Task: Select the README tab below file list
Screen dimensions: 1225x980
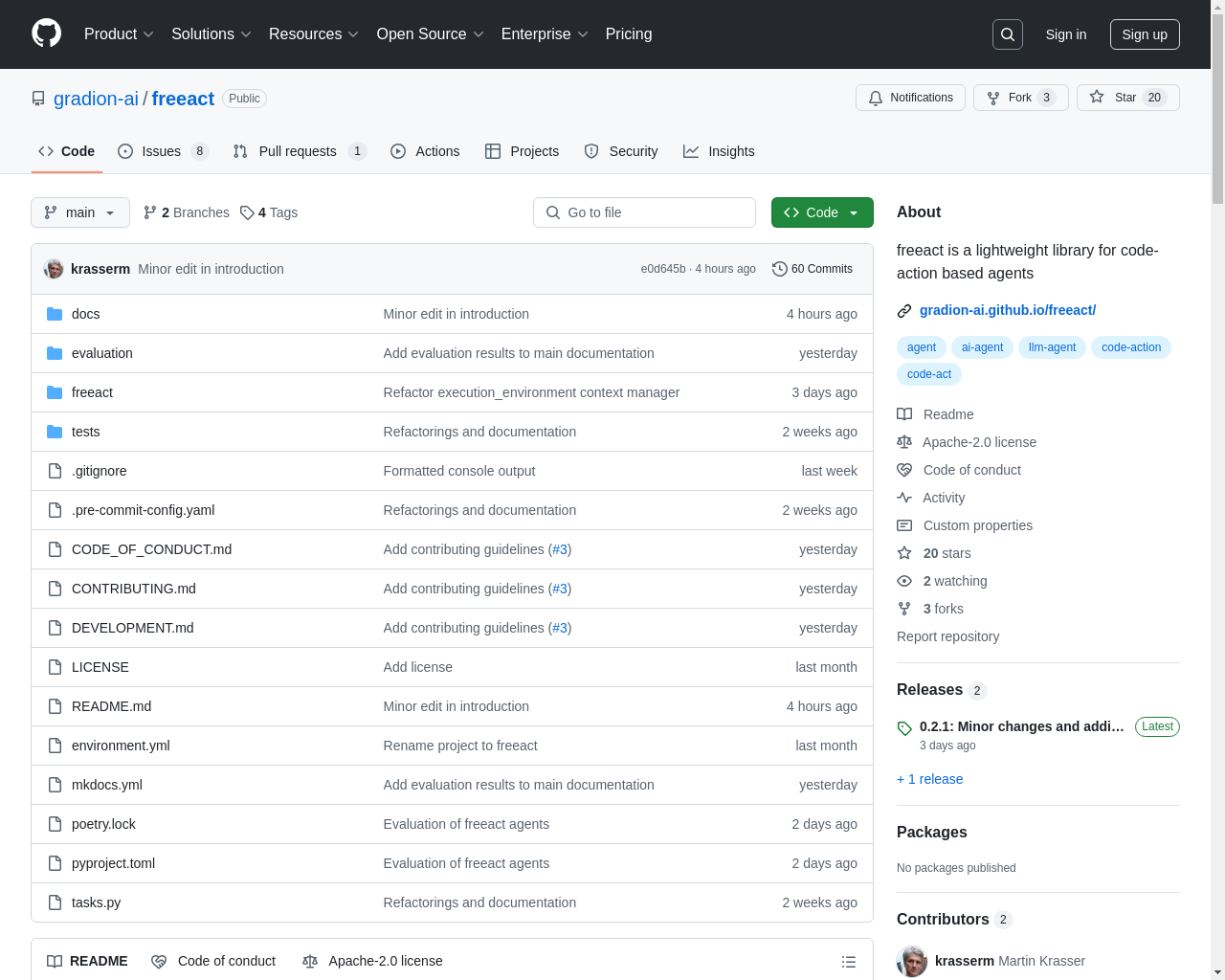Action: [x=87, y=961]
